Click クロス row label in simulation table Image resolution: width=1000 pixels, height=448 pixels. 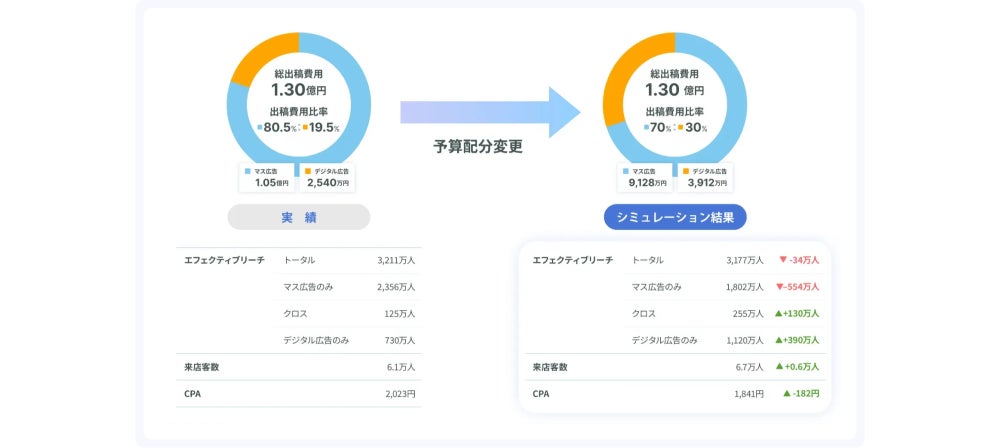(643, 314)
